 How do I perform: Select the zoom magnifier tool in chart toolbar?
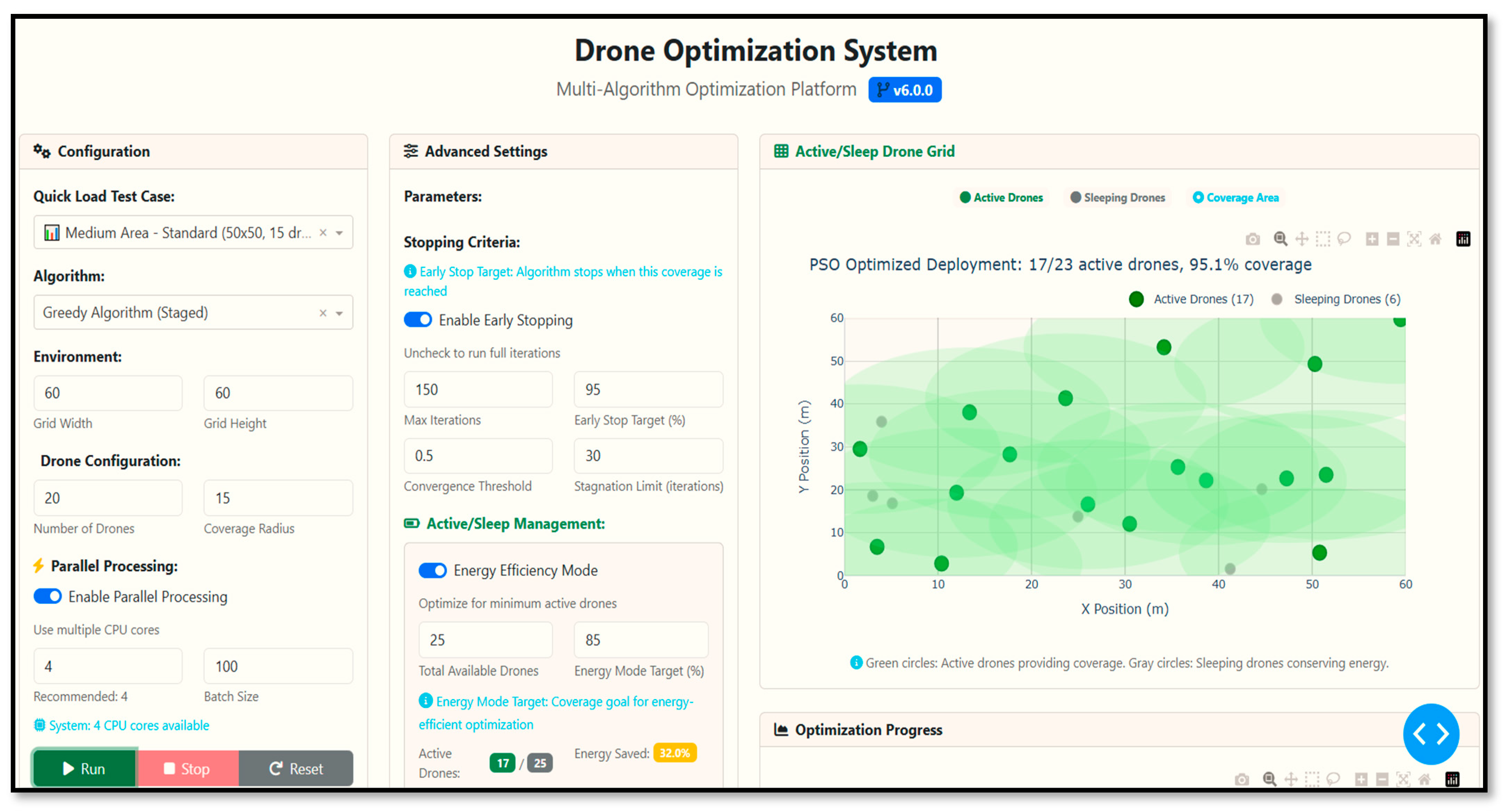tap(1280, 239)
